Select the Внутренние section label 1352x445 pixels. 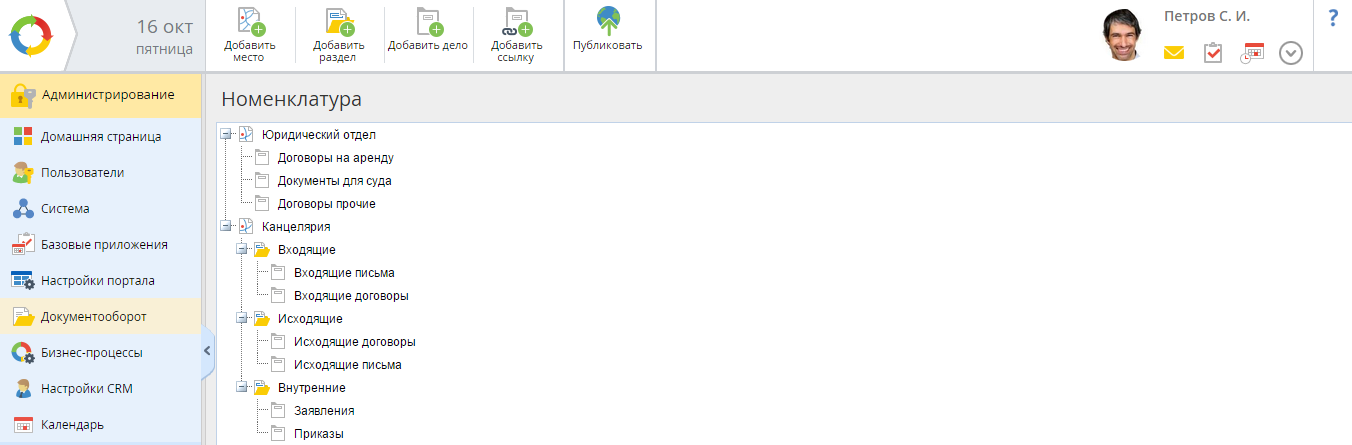[x=311, y=387]
